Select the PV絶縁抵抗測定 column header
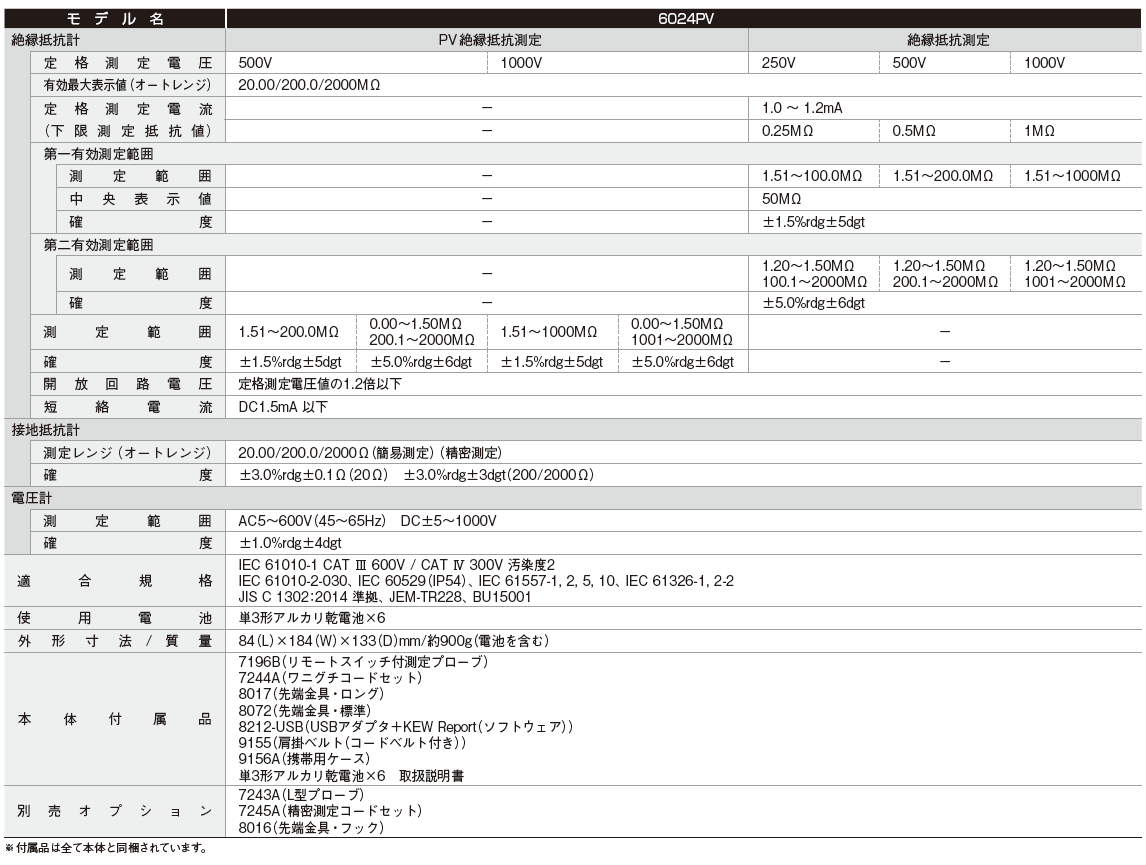Image resolution: width=1146 pixels, height=865 pixels. click(490, 40)
